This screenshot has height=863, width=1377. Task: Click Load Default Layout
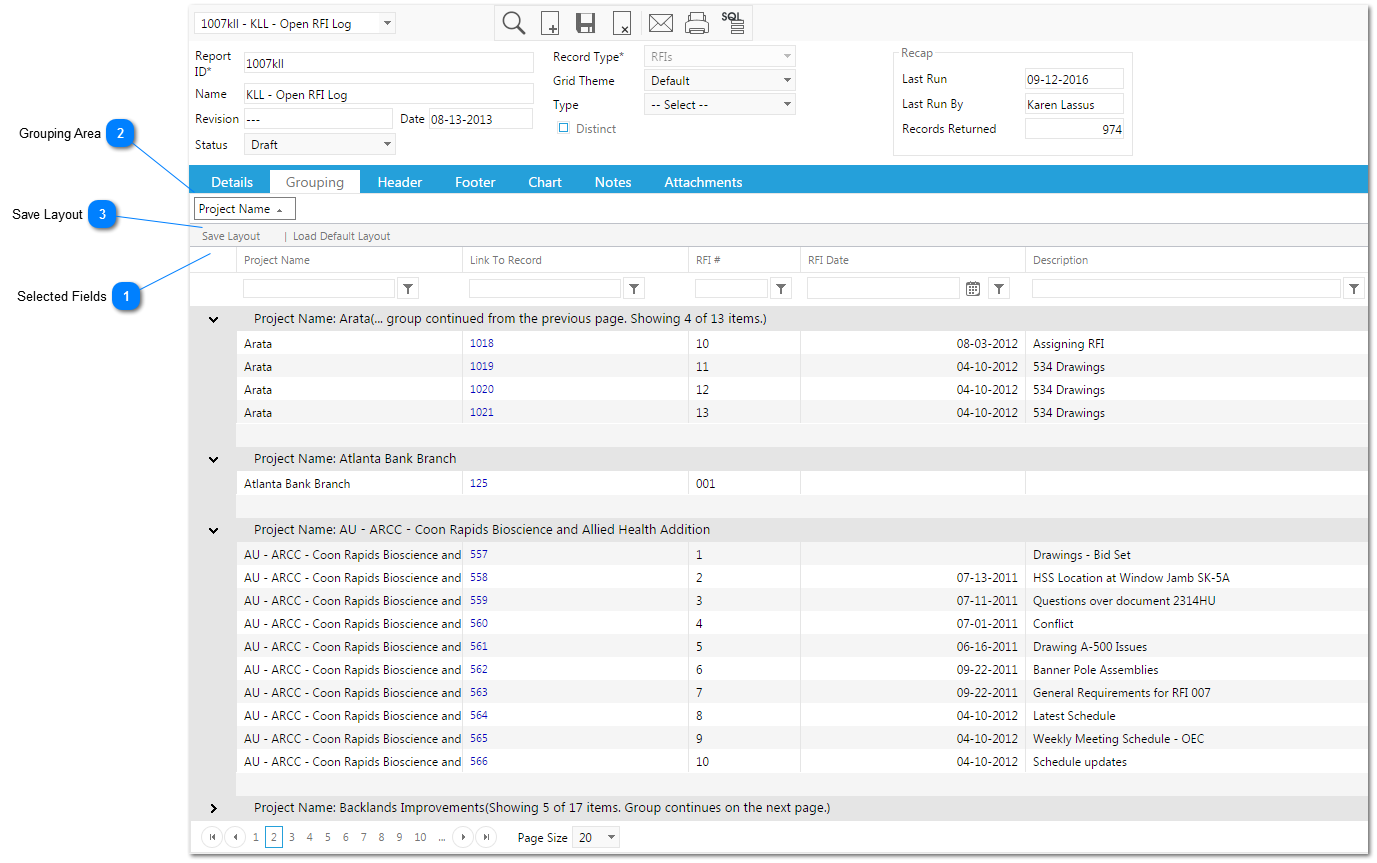(341, 236)
